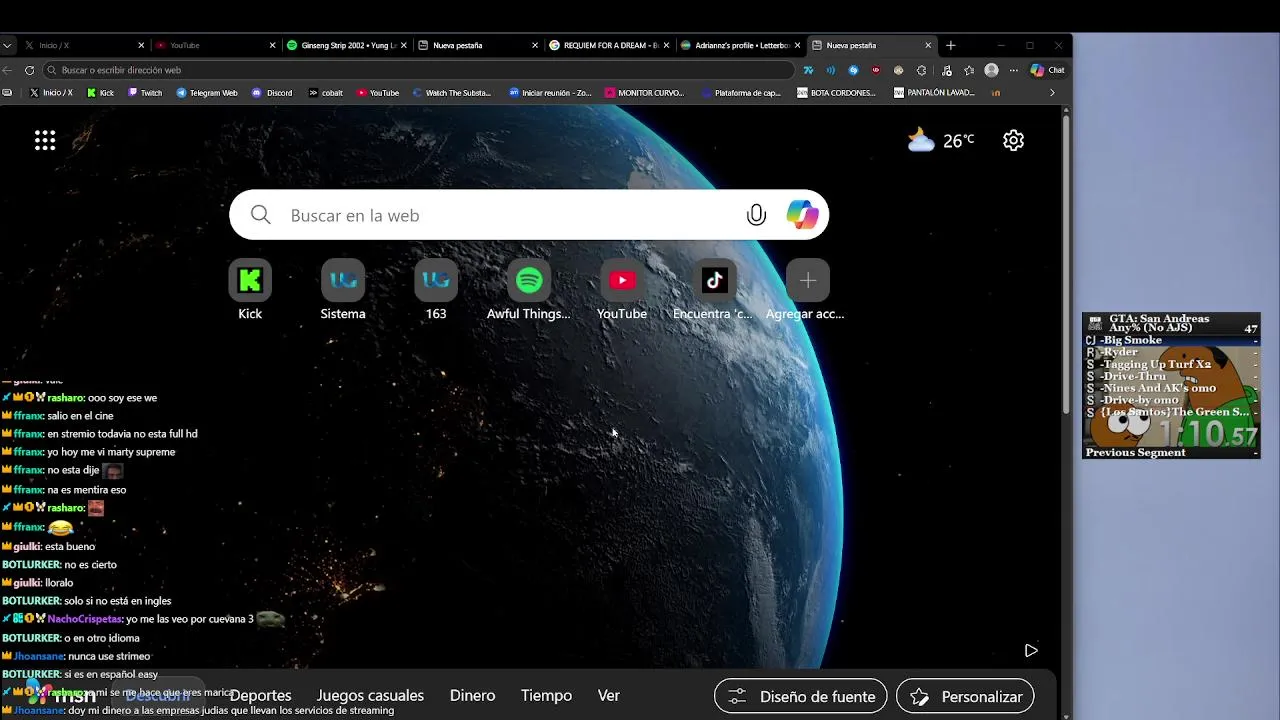The height and width of the screenshot is (720, 1280).
Task: Open the browser profile avatar
Action: tap(991, 70)
